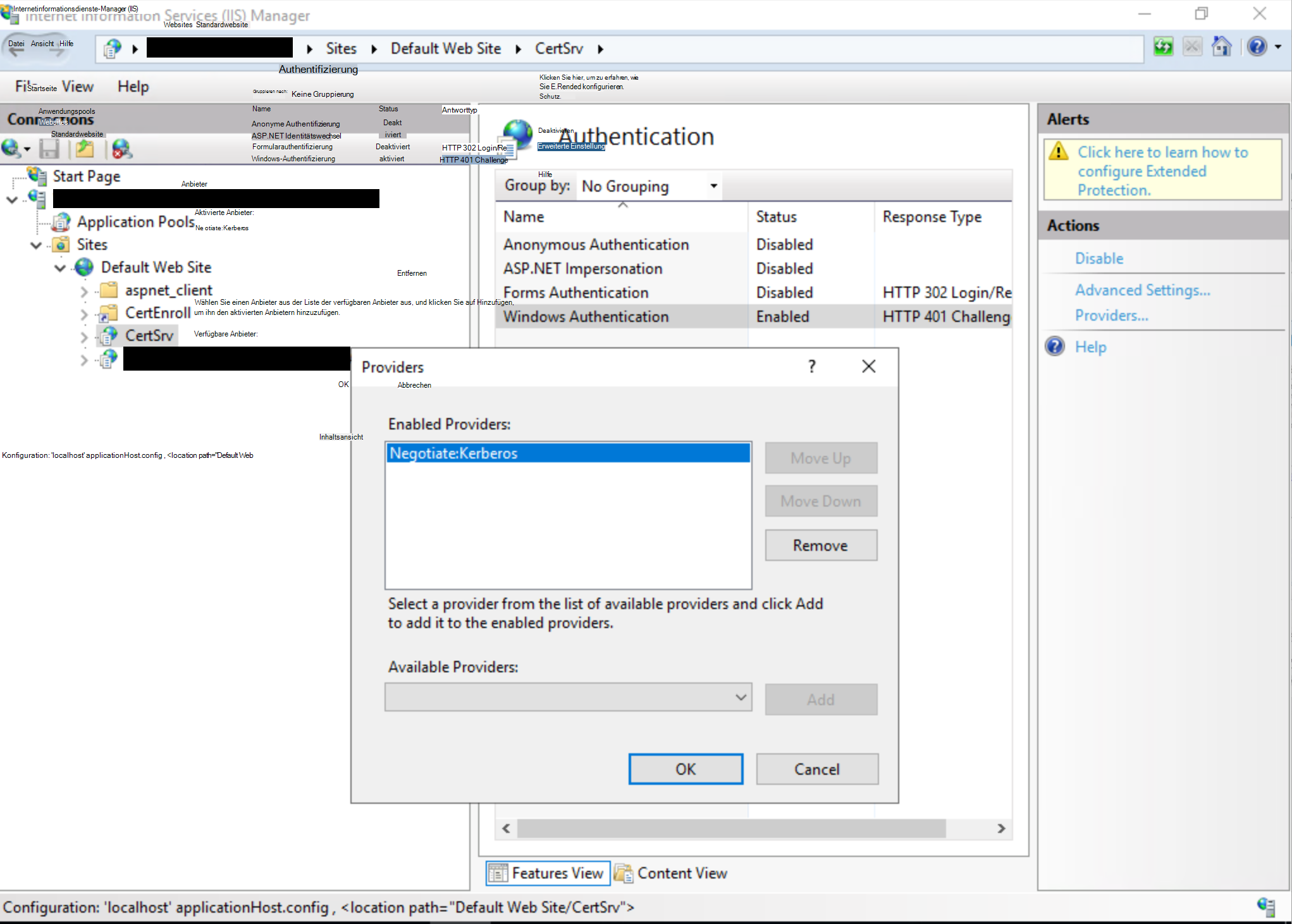Click the status bar network icon bottom right

[x=1266, y=907]
